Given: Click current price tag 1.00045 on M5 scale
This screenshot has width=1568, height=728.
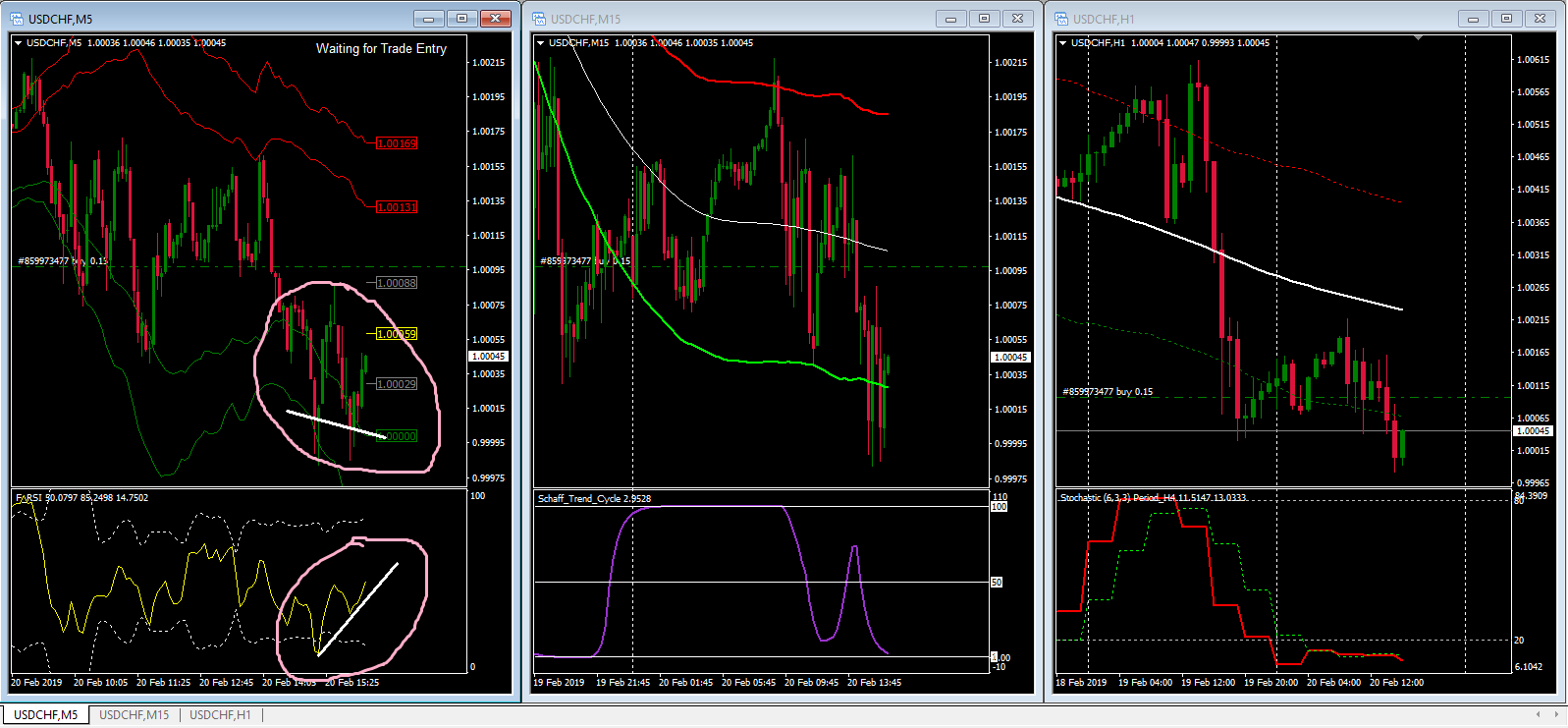Looking at the screenshot, I should click(488, 357).
